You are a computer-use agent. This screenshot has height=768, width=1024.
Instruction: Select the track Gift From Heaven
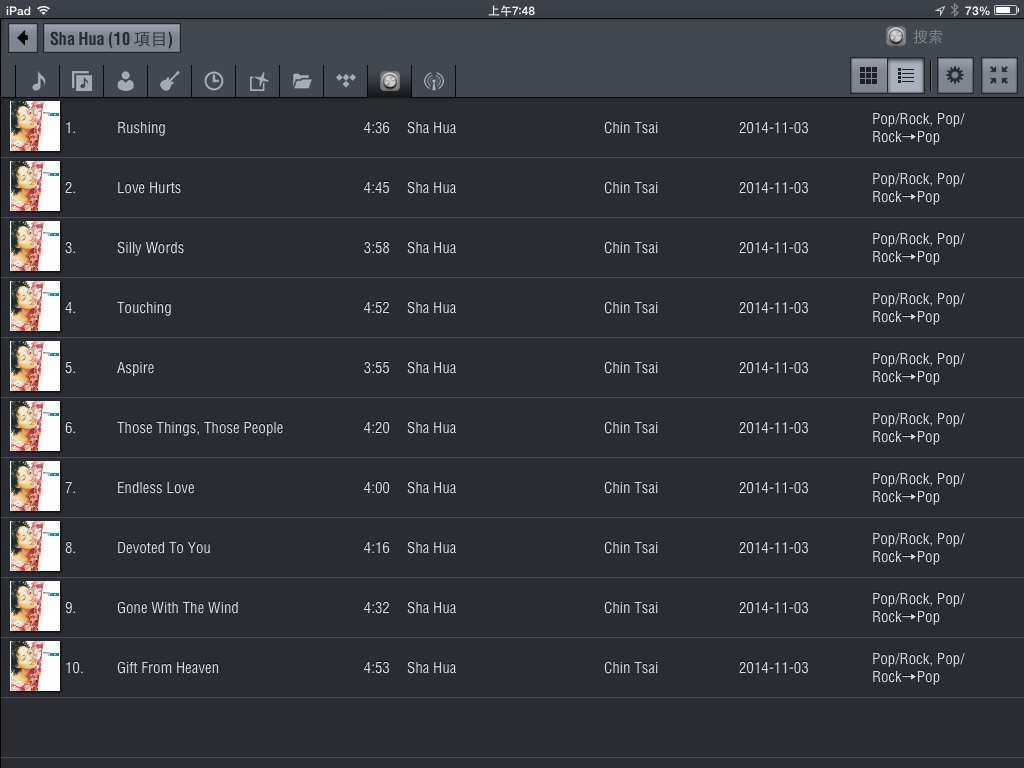(168, 668)
